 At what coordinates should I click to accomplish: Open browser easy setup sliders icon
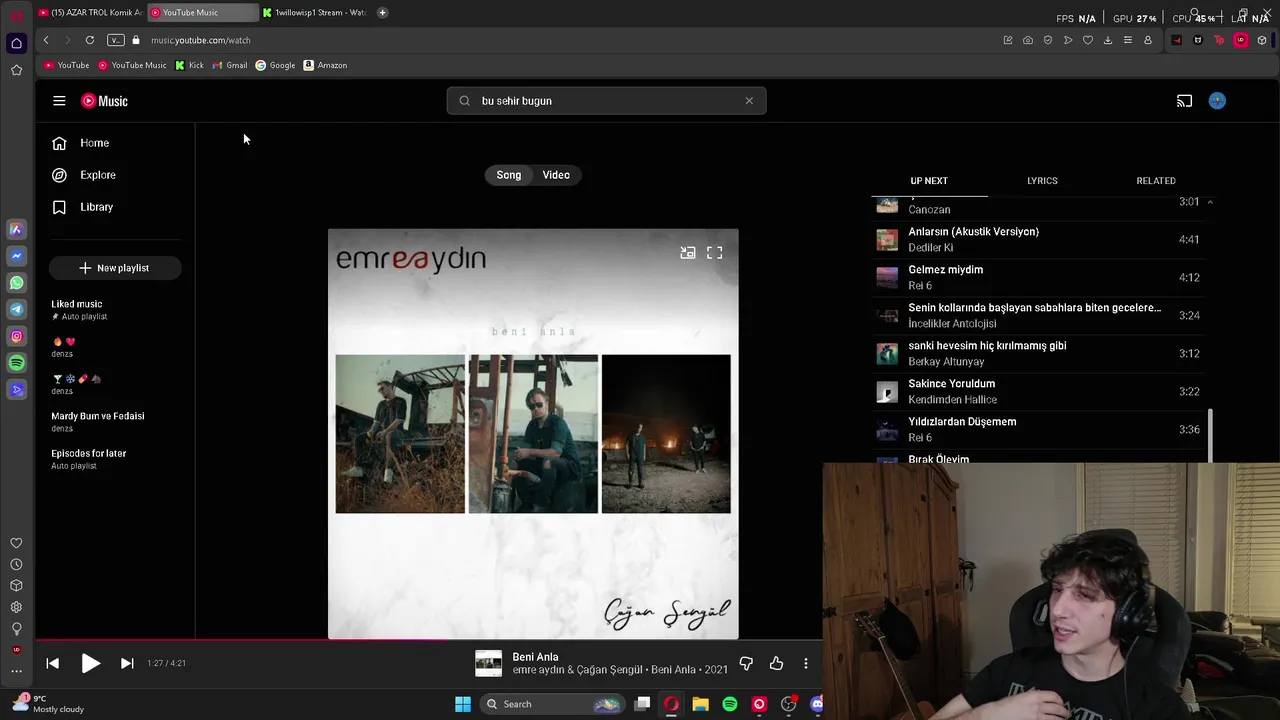[x=1128, y=40]
